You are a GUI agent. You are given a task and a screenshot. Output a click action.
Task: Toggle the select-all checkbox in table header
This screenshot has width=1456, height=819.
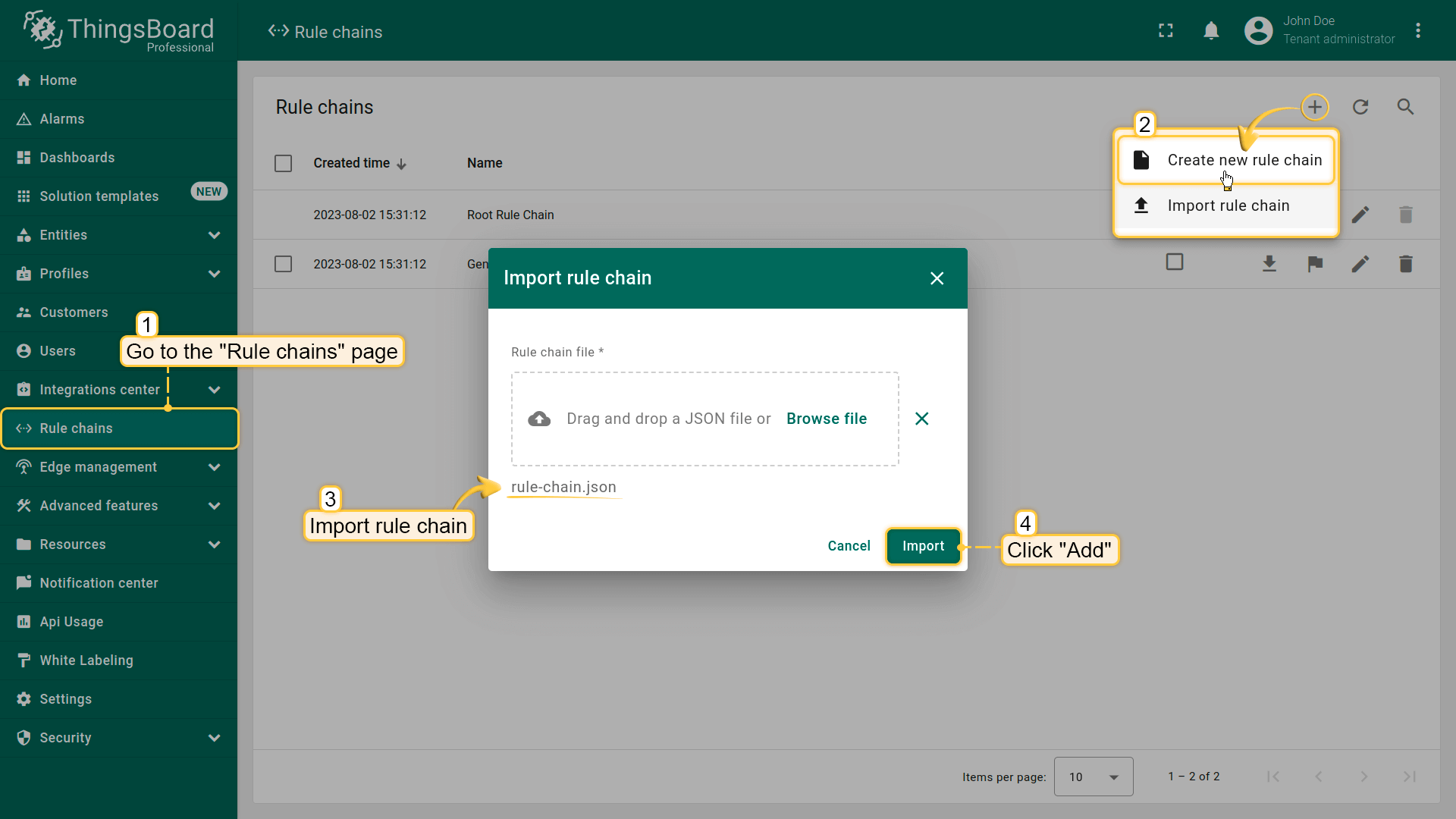pyautogui.click(x=283, y=163)
